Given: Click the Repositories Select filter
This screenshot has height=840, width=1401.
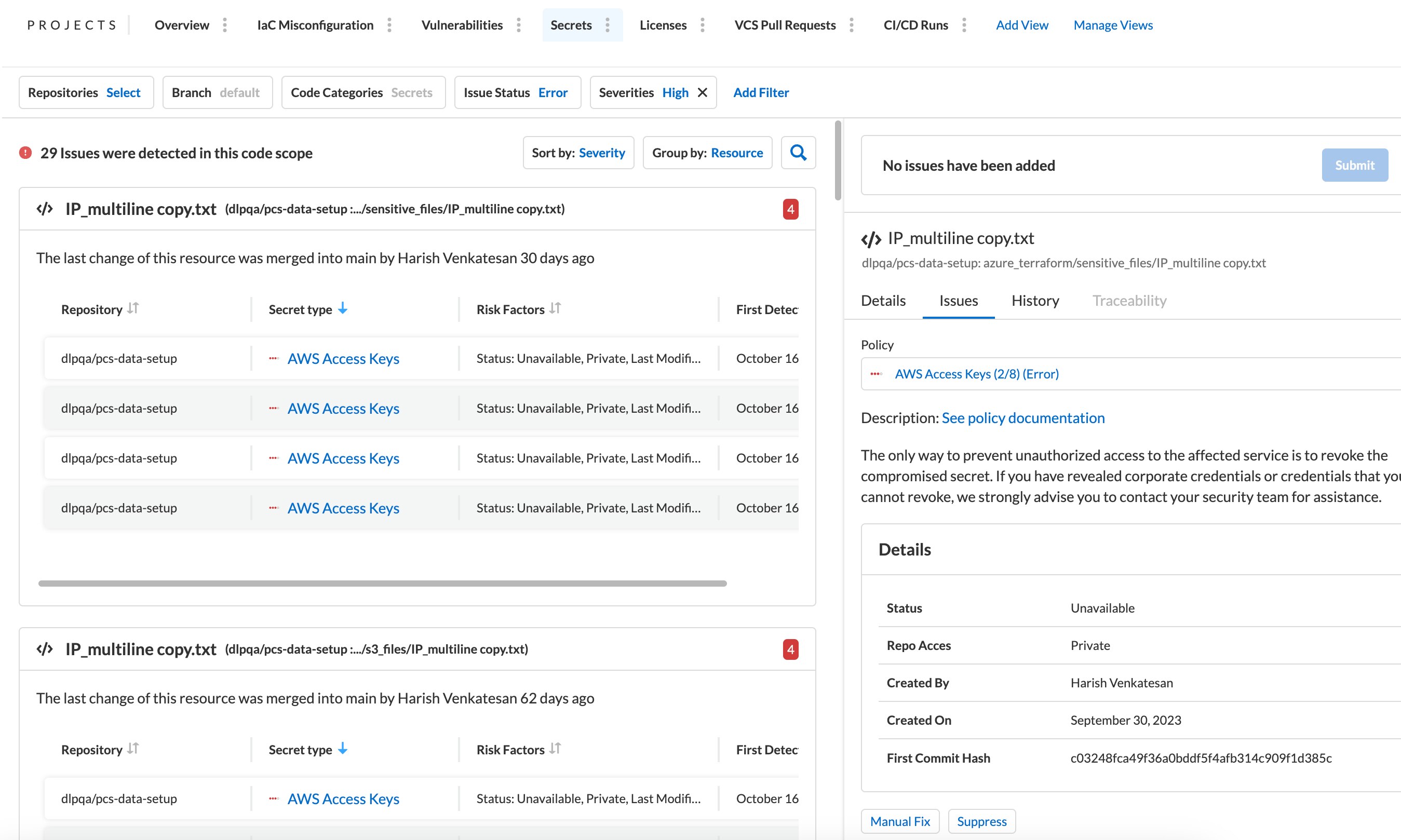Looking at the screenshot, I should click(85, 92).
